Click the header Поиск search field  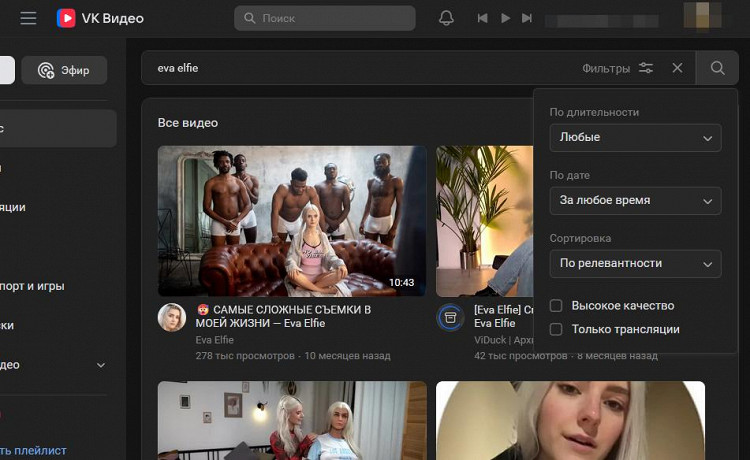point(325,18)
